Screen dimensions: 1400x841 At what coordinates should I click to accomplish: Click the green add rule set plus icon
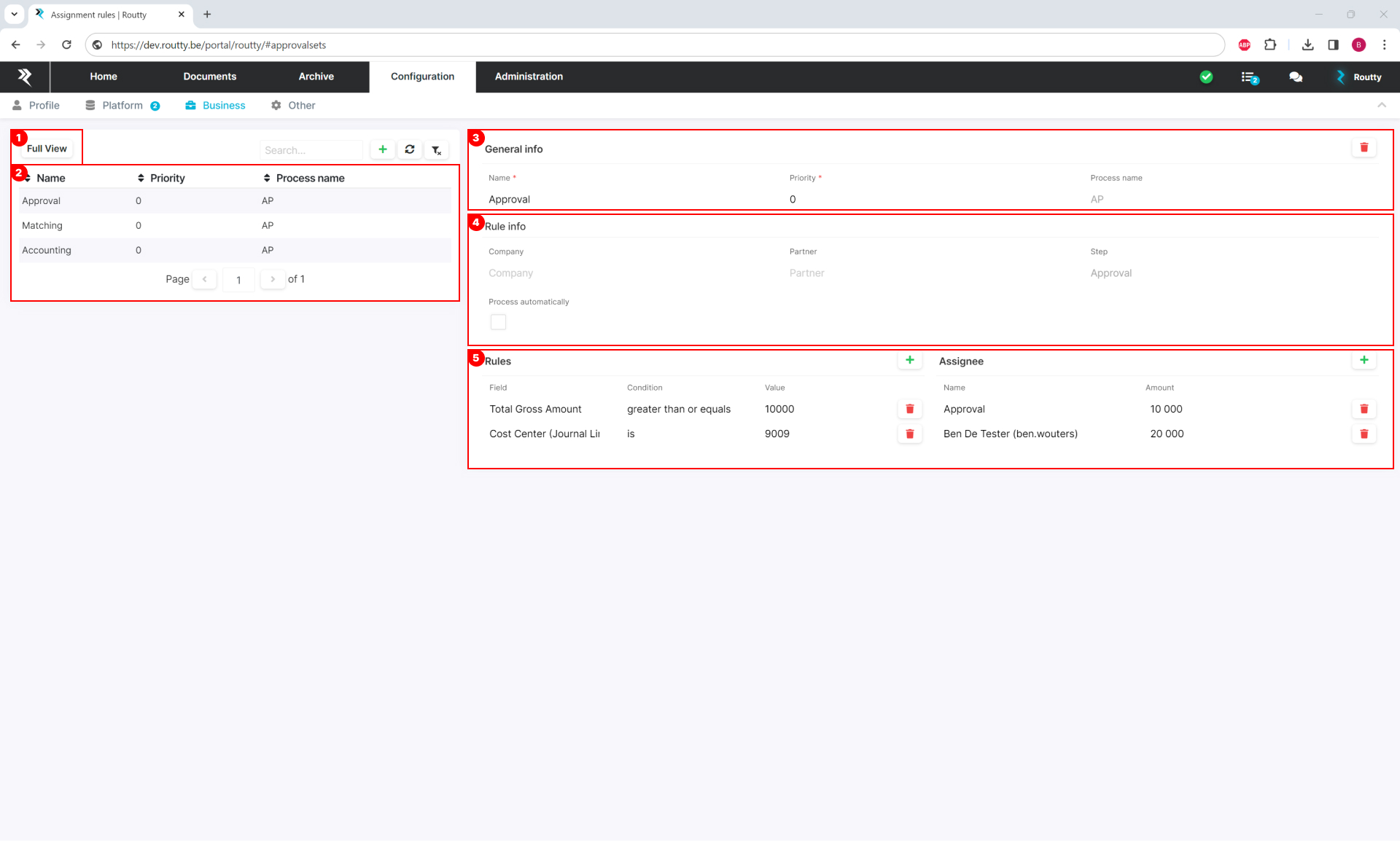click(383, 149)
